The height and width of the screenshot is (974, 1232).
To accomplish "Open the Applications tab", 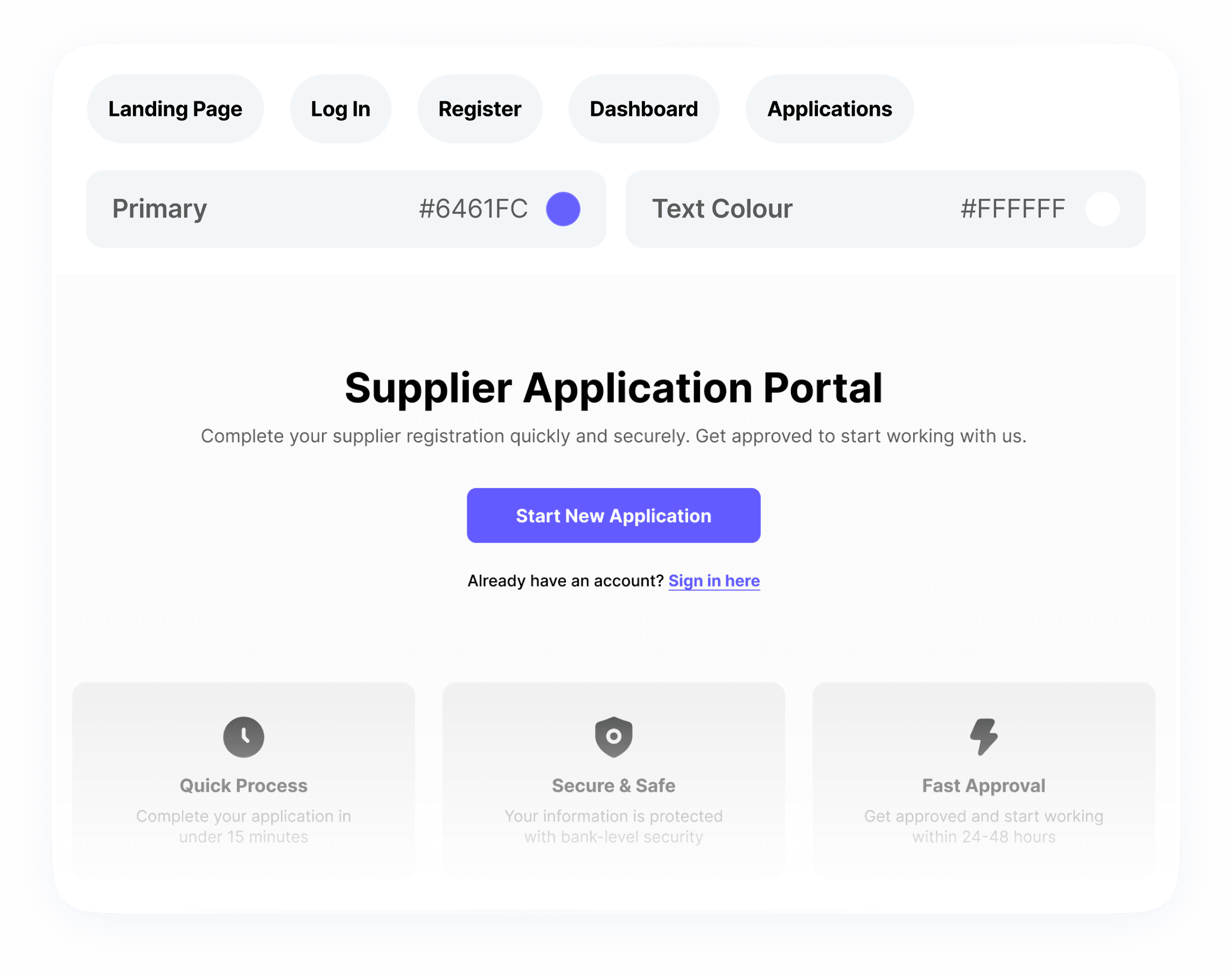I will [x=829, y=109].
